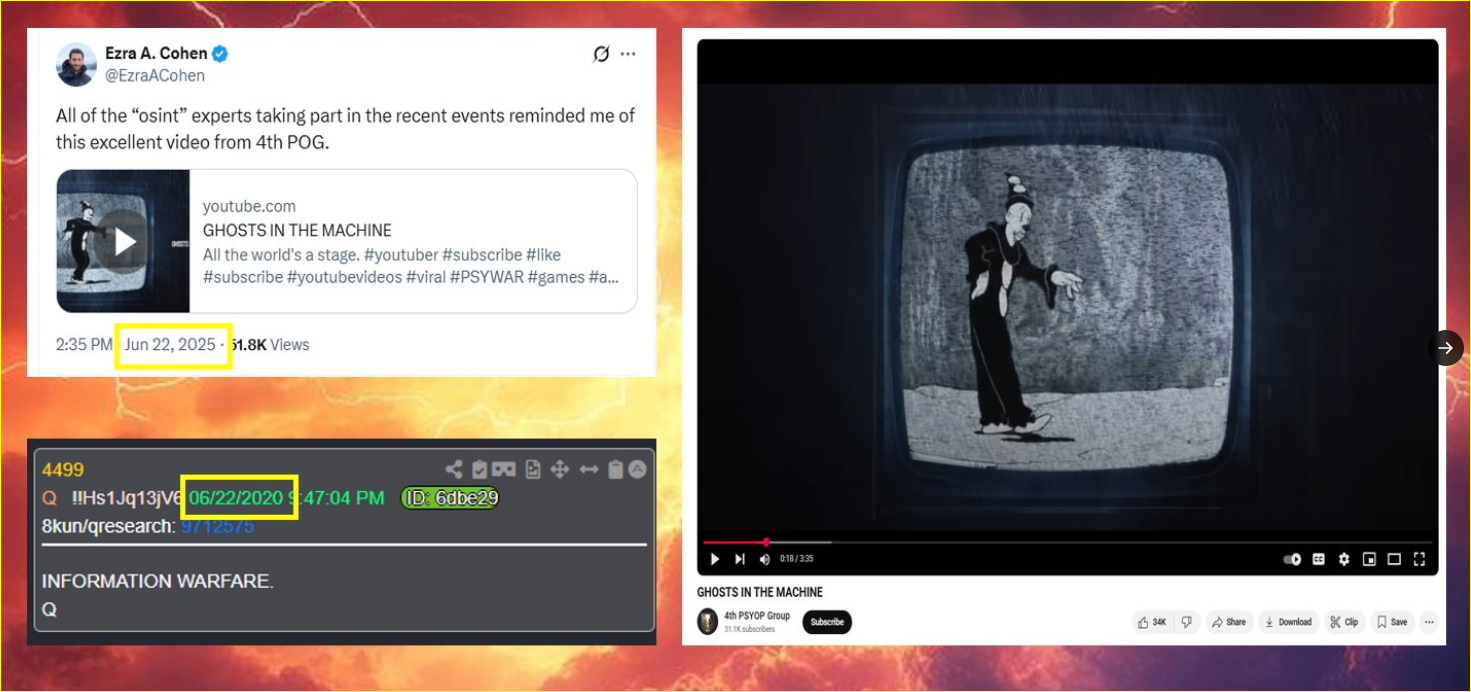The width and height of the screenshot is (1471, 692).
Task: Click the 0:18 / 3:35 time display
Action: tap(797, 559)
